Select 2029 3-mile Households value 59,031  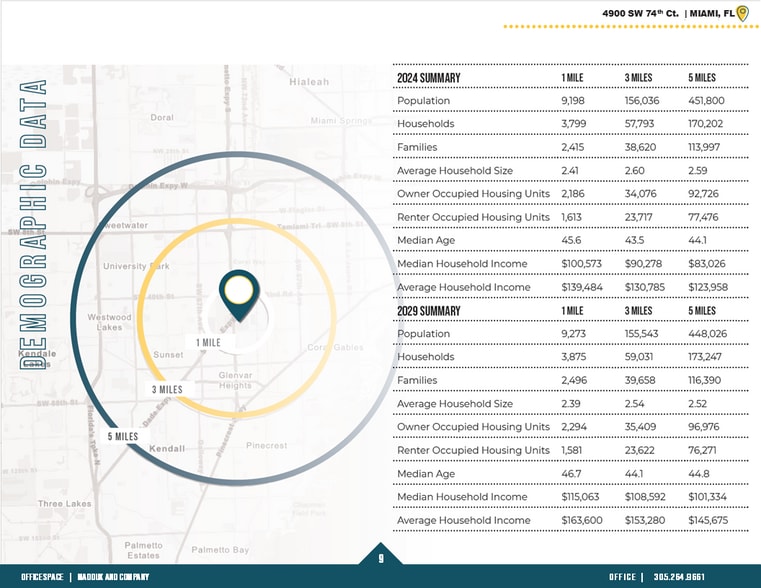pos(644,357)
